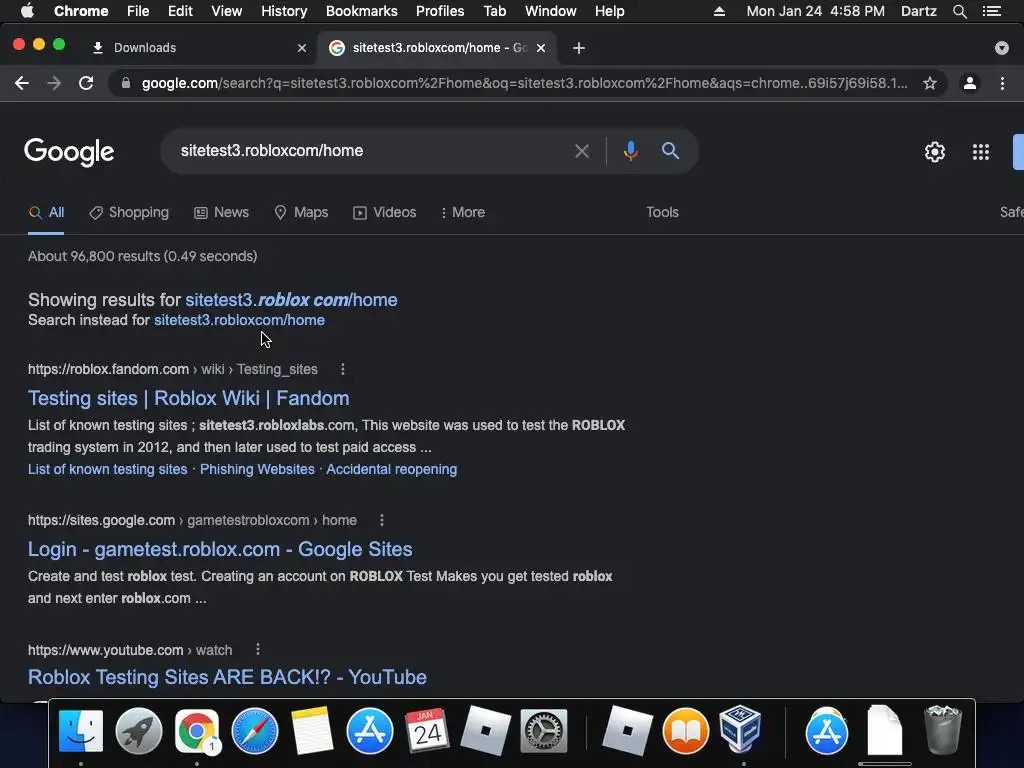Open Login gametest.roblox.com Google Sites result

(x=220, y=549)
